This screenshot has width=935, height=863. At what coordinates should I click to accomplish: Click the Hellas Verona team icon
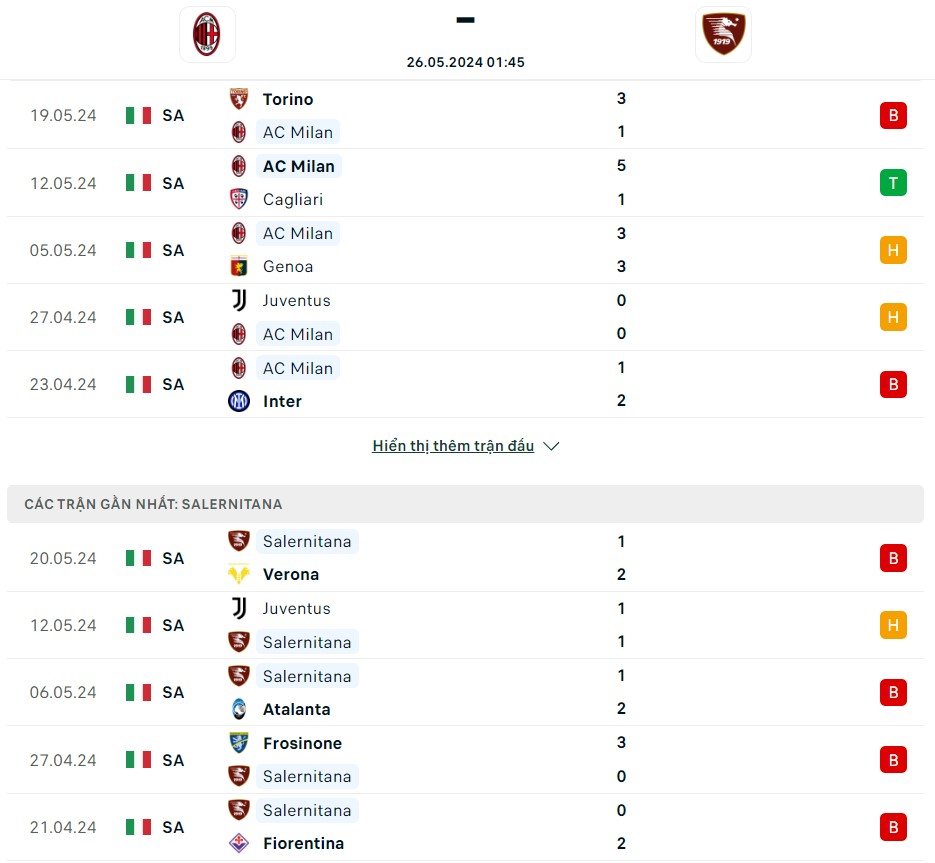(x=238, y=574)
